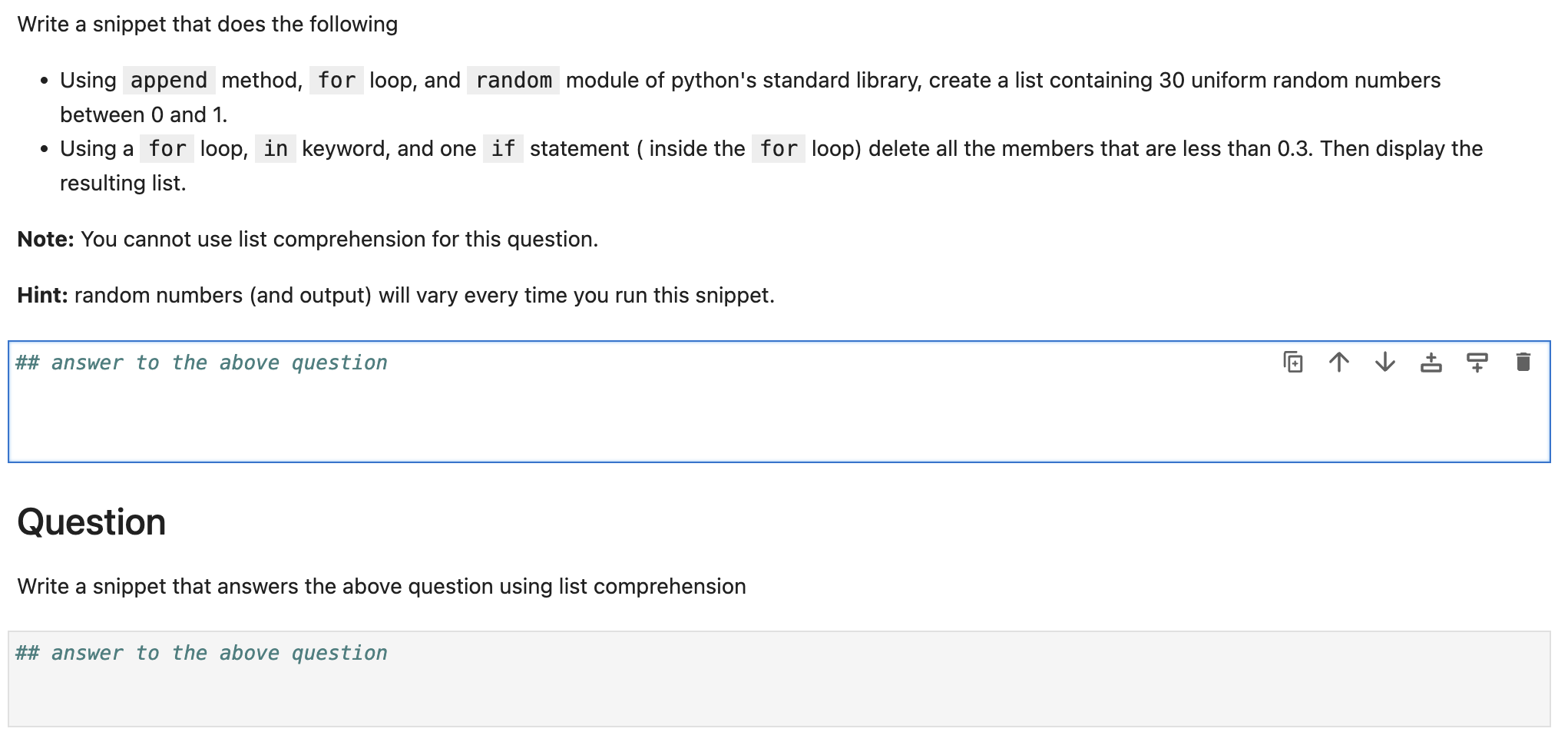Screen dimensions: 1568x745
Task: Click inside the second answer code cell
Action: [x=614, y=691]
